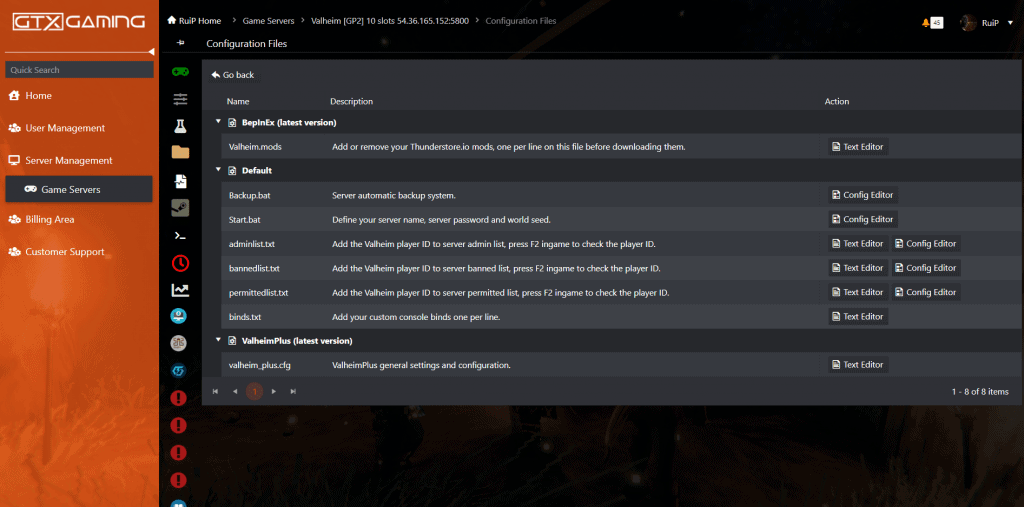1024x507 pixels.
Task: Collapse the Default file group
Action: [219, 170]
